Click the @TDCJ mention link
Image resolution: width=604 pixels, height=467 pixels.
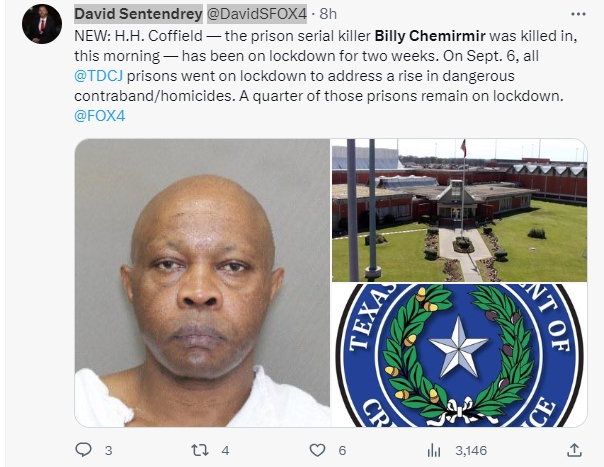click(x=99, y=76)
